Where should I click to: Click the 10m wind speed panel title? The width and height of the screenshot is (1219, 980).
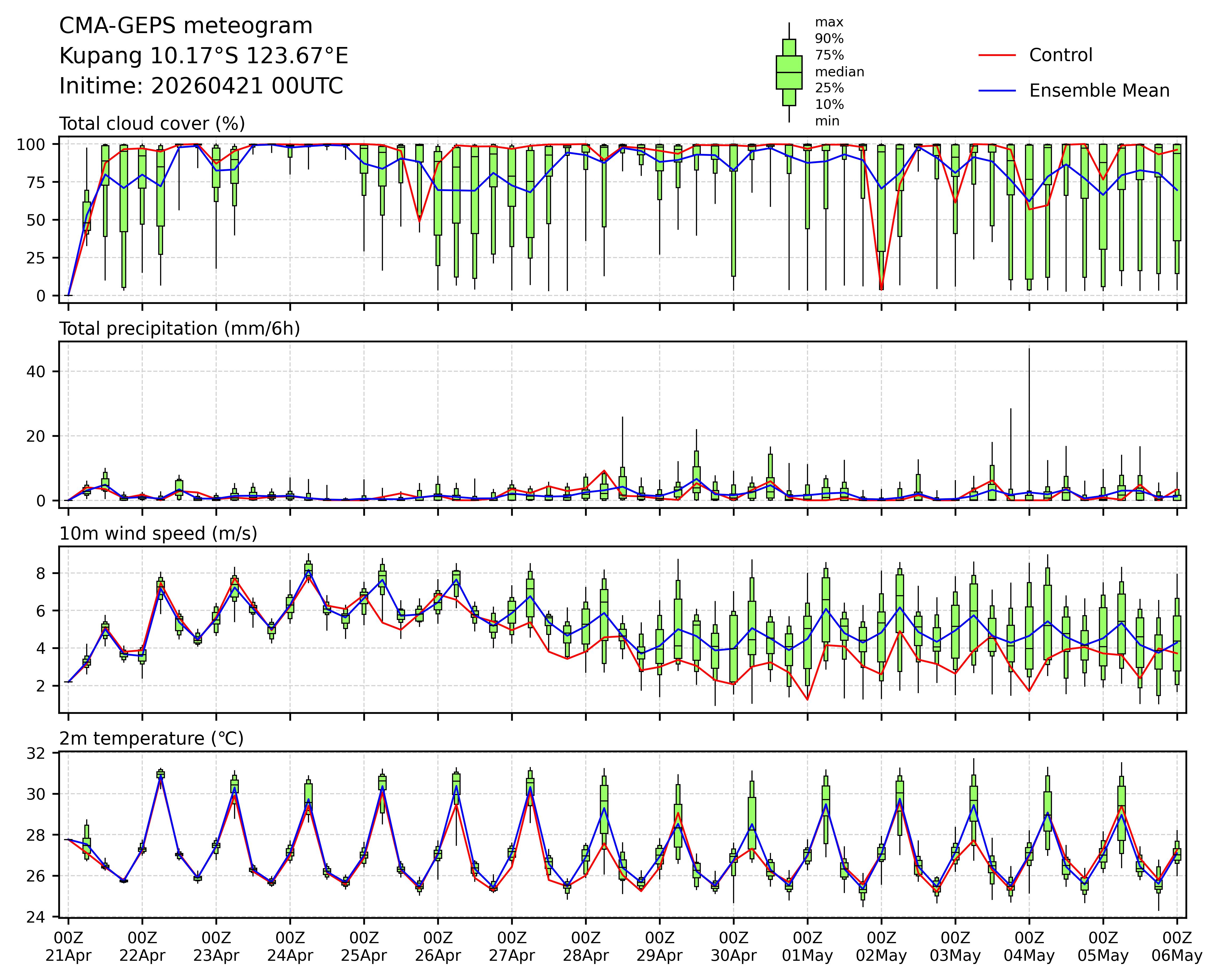pos(158,533)
